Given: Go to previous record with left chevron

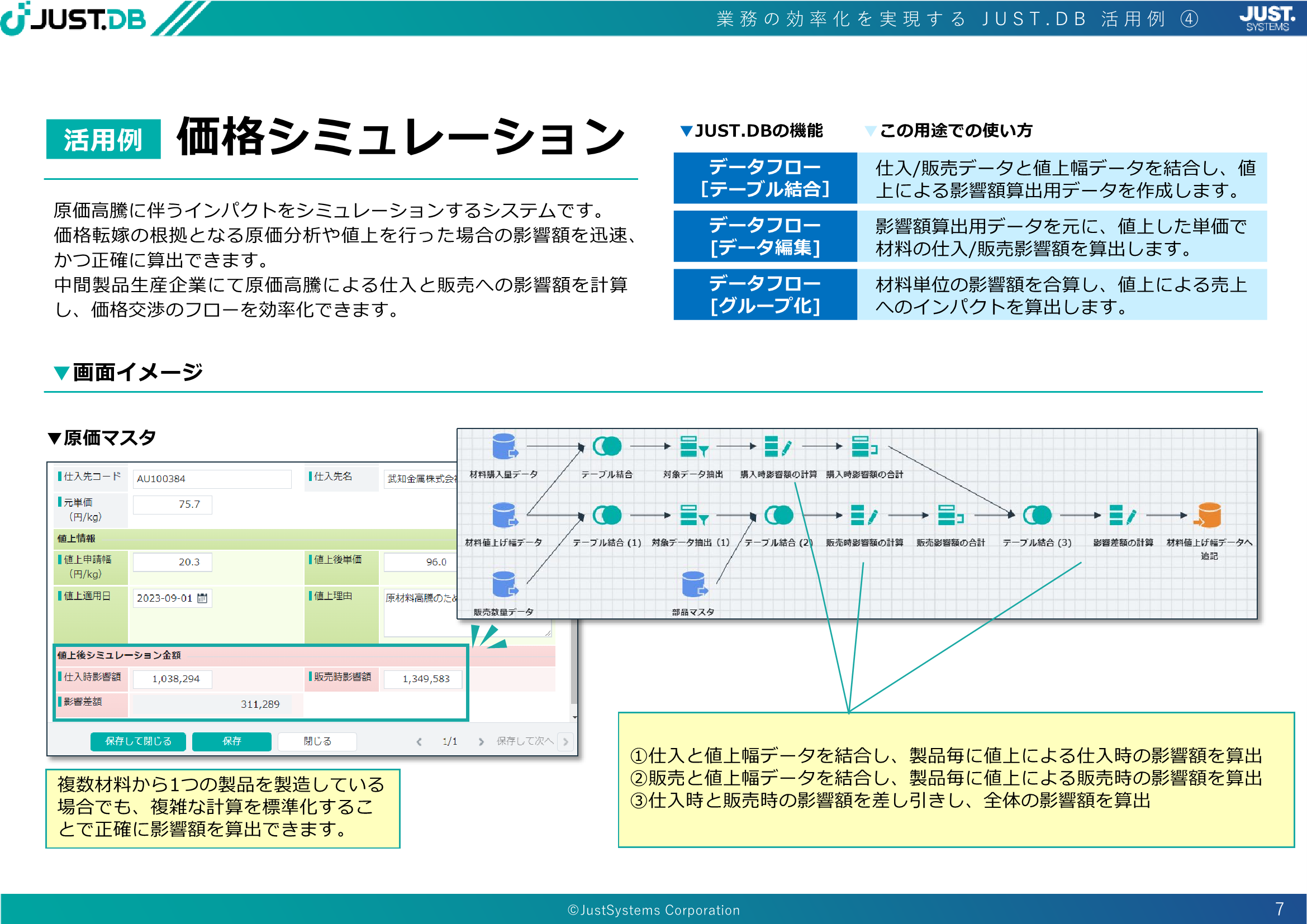Looking at the screenshot, I should coord(420,741).
